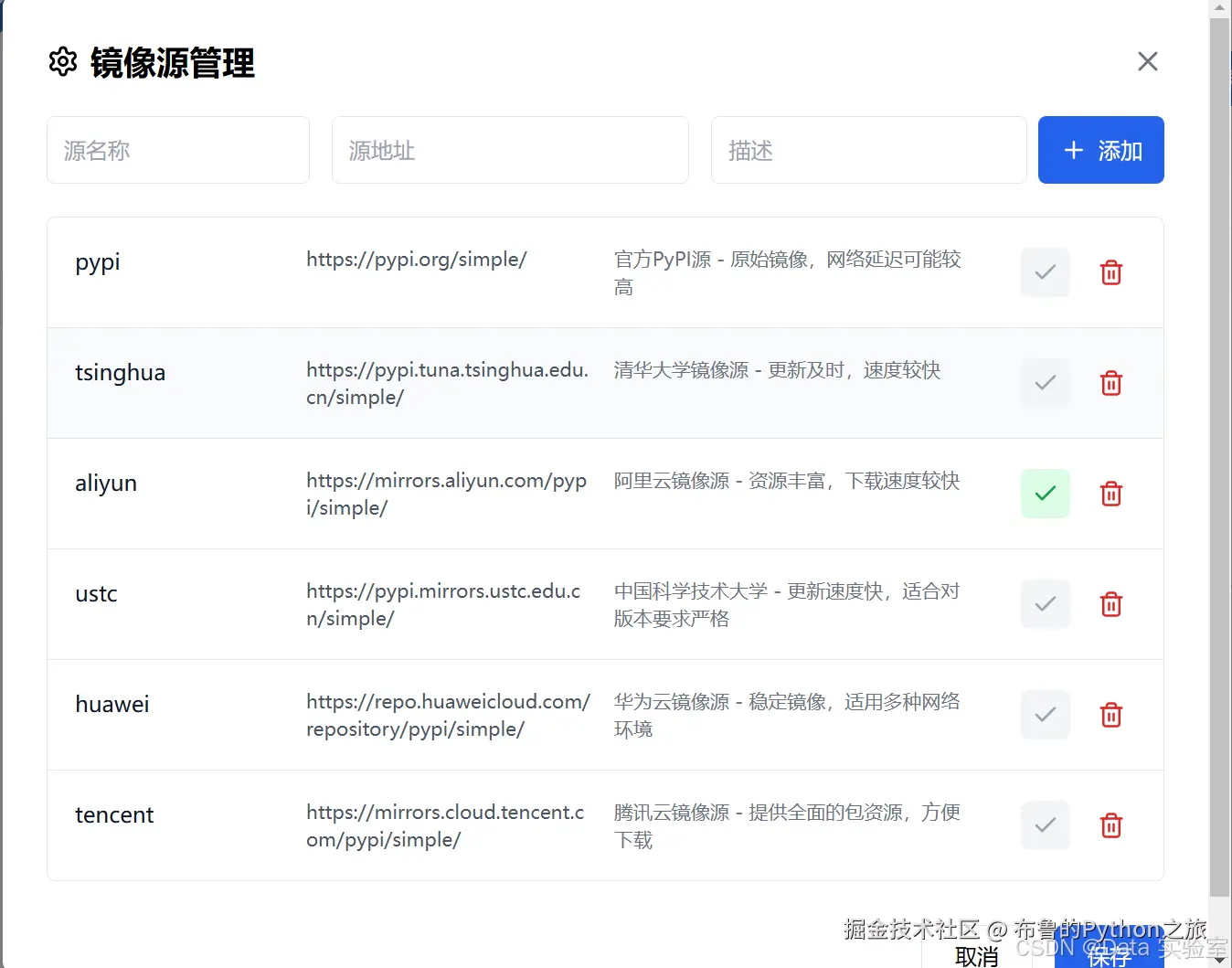This screenshot has width=1232, height=968.
Task: Toggle the aliyun active checkmark
Action: click(x=1046, y=494)
